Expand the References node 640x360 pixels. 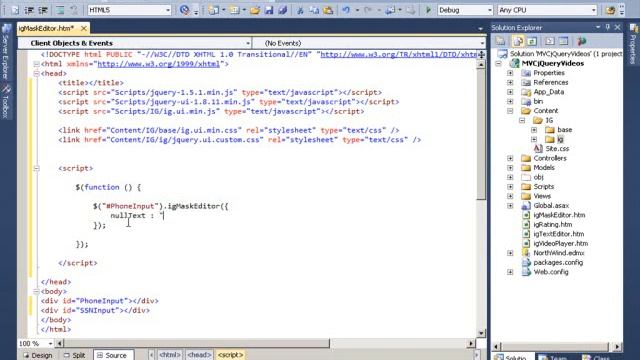pyautogui.click(x=510, y=82)
